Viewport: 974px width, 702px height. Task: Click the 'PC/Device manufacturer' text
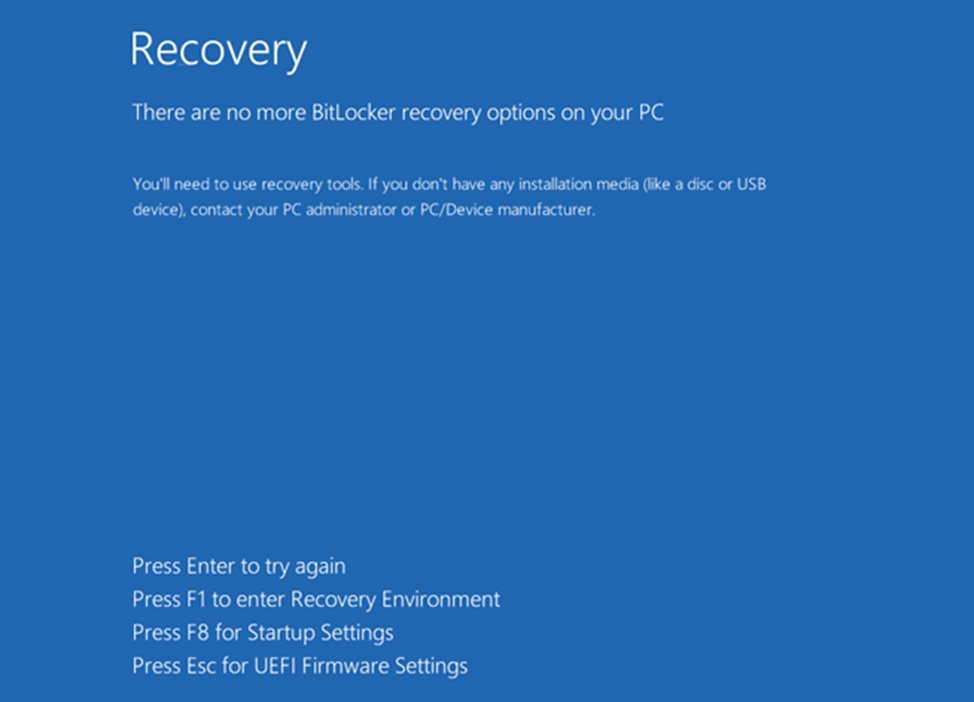click(507, 210)
